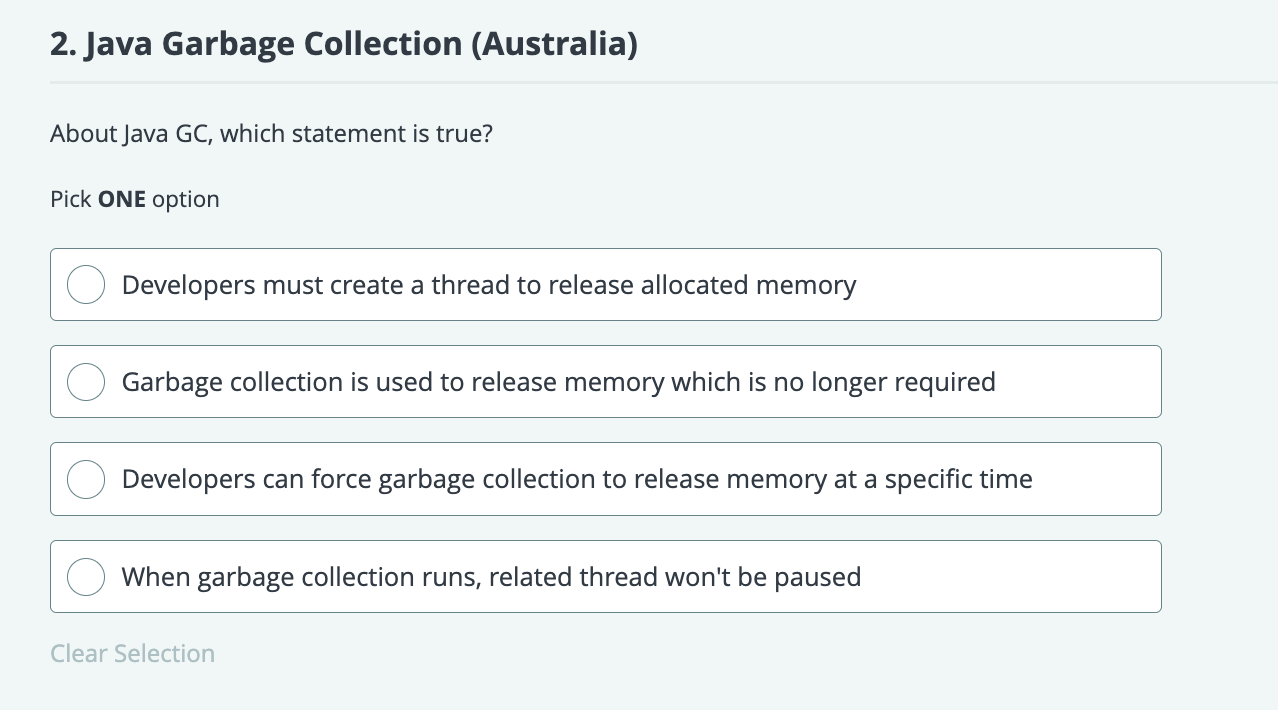Click the question 'About Java GC, which statement is true?'
The image size is (1278, 710).
[x=271, y=134]
